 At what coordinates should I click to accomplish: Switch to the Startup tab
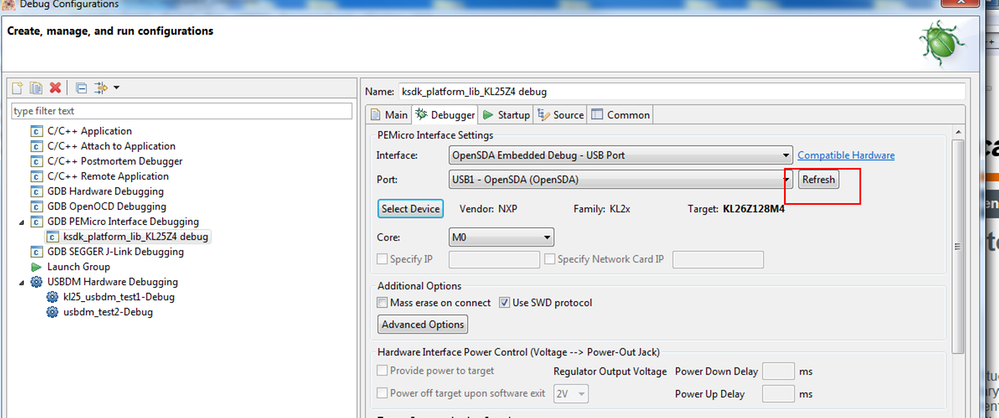(x=506, y=115)
